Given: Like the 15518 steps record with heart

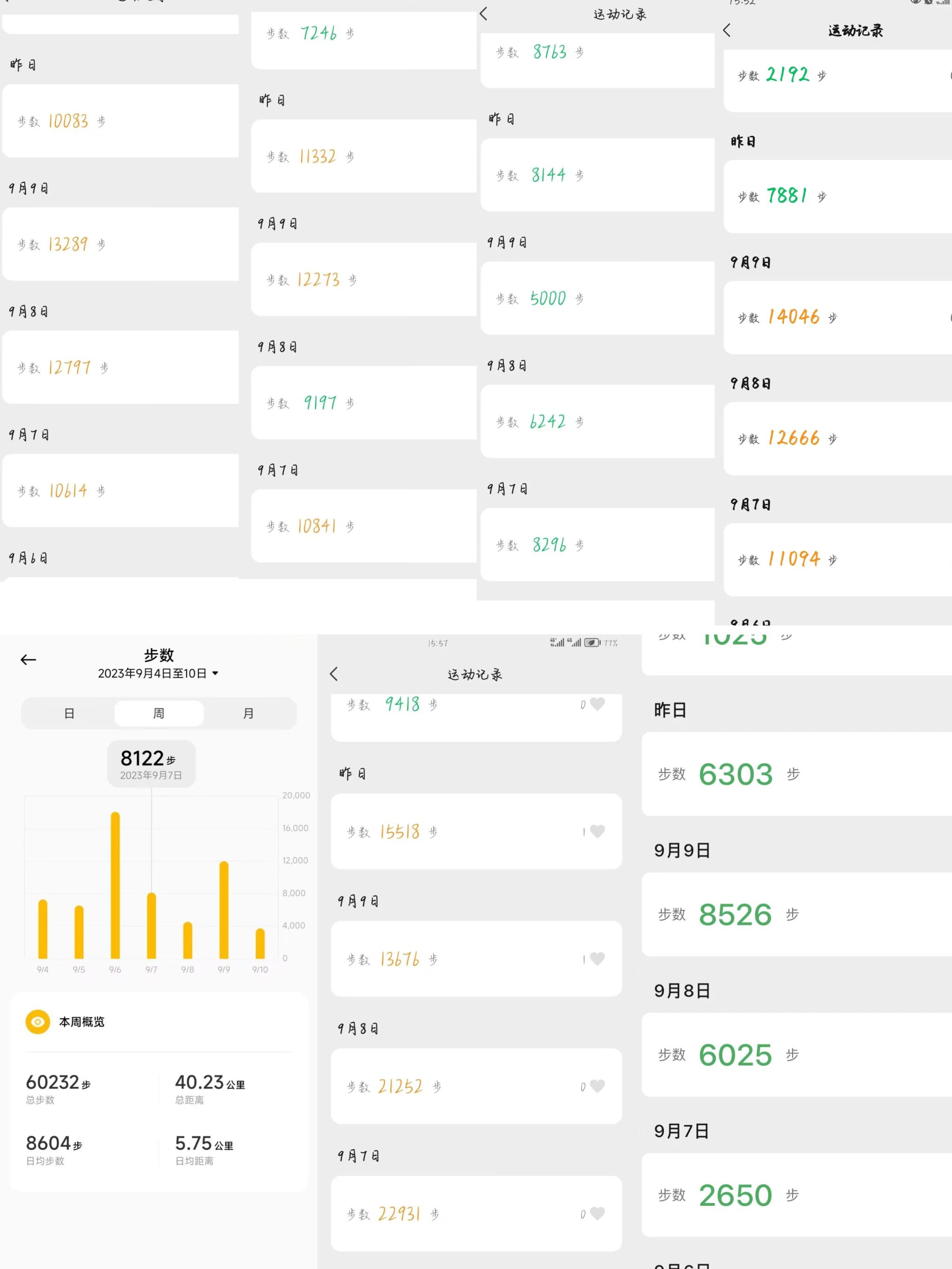Looking at the screenshot, I should point(597,831).
